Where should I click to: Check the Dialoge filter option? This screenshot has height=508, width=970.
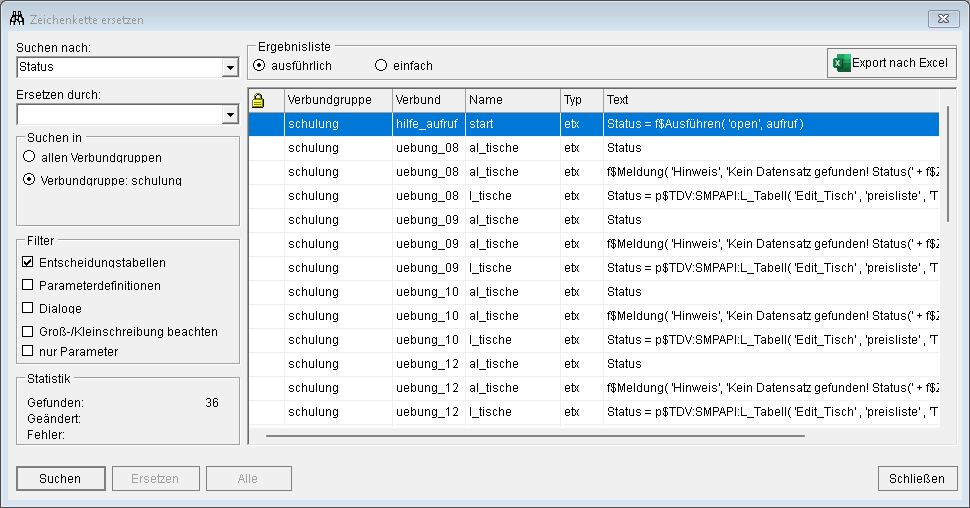[x=28, y=308]
